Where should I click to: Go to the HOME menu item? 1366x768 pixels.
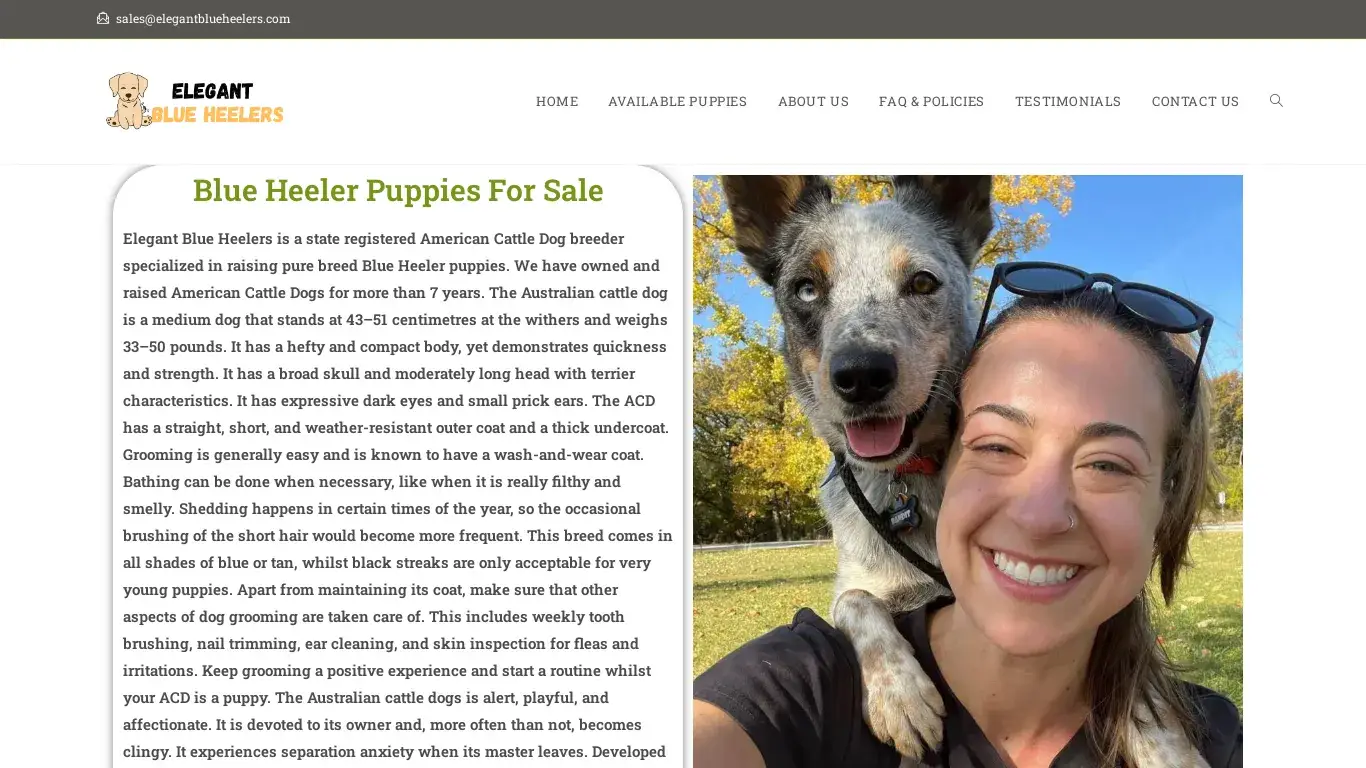(557, 101)
